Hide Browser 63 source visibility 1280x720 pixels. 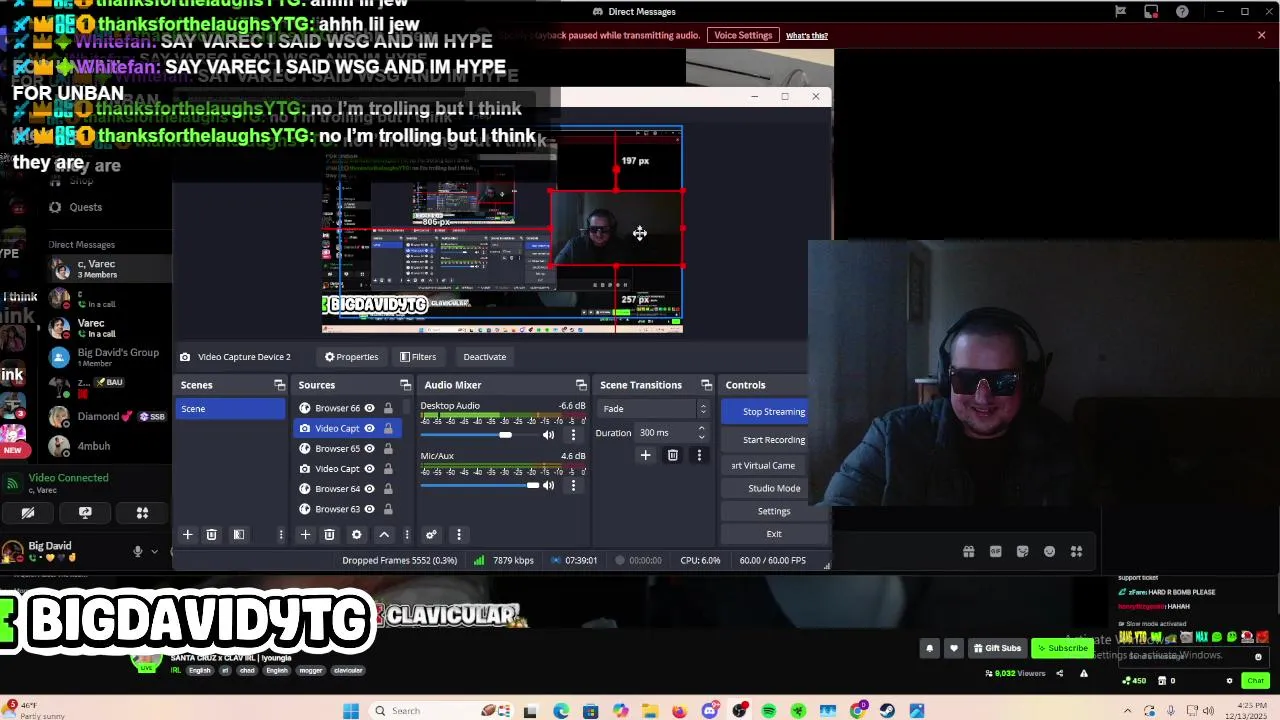pos(369,509)
